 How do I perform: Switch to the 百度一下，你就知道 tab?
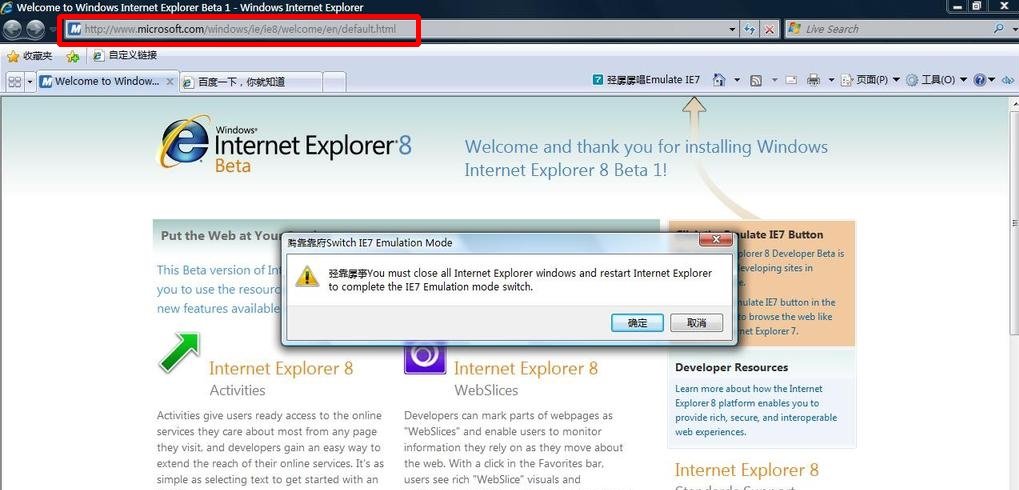pos(250,81)
